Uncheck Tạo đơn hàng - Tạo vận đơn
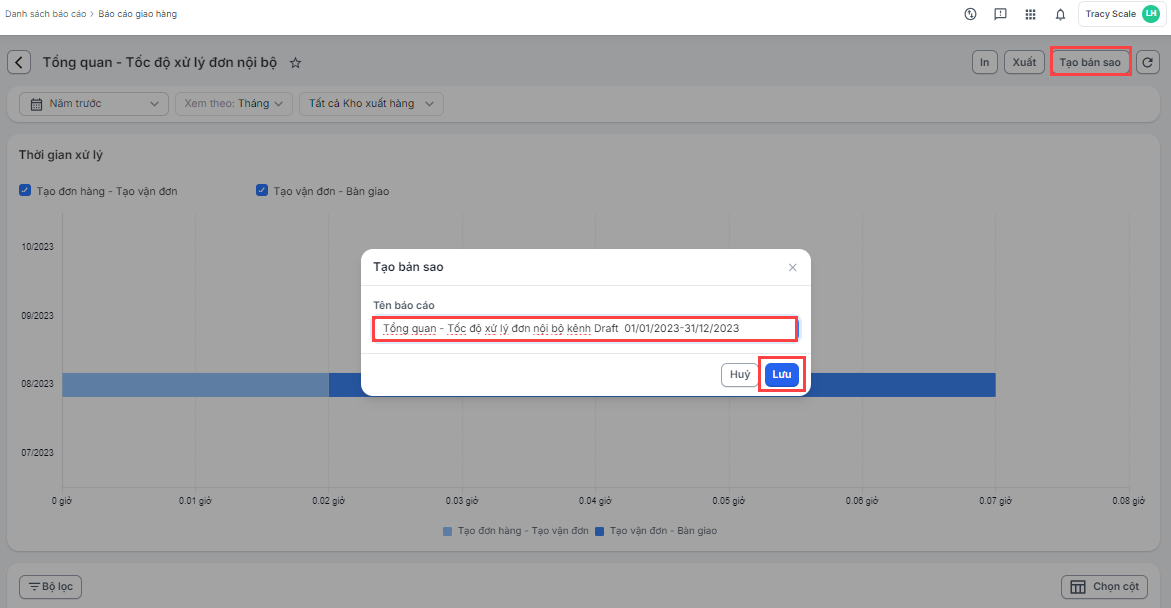 (25, 191)
